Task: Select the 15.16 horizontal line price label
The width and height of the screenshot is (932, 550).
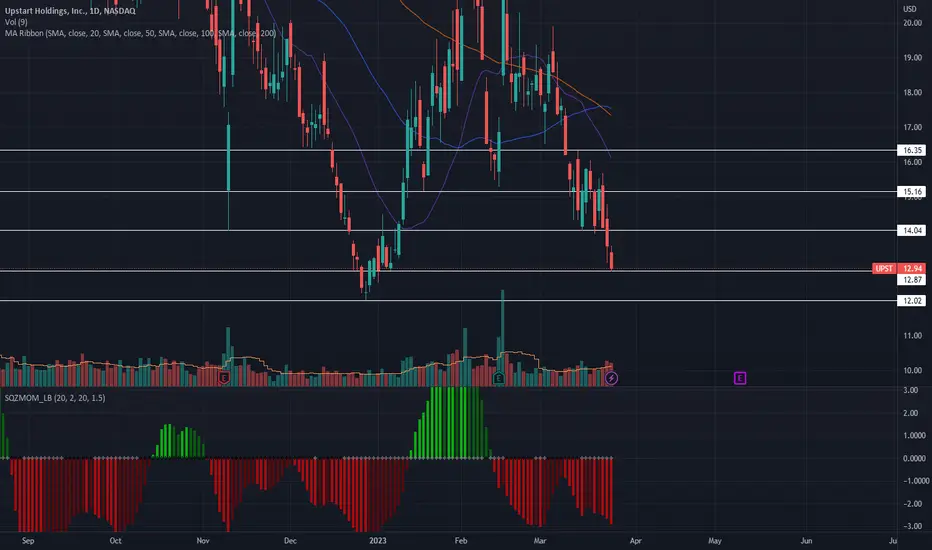Action: [912, 191]
